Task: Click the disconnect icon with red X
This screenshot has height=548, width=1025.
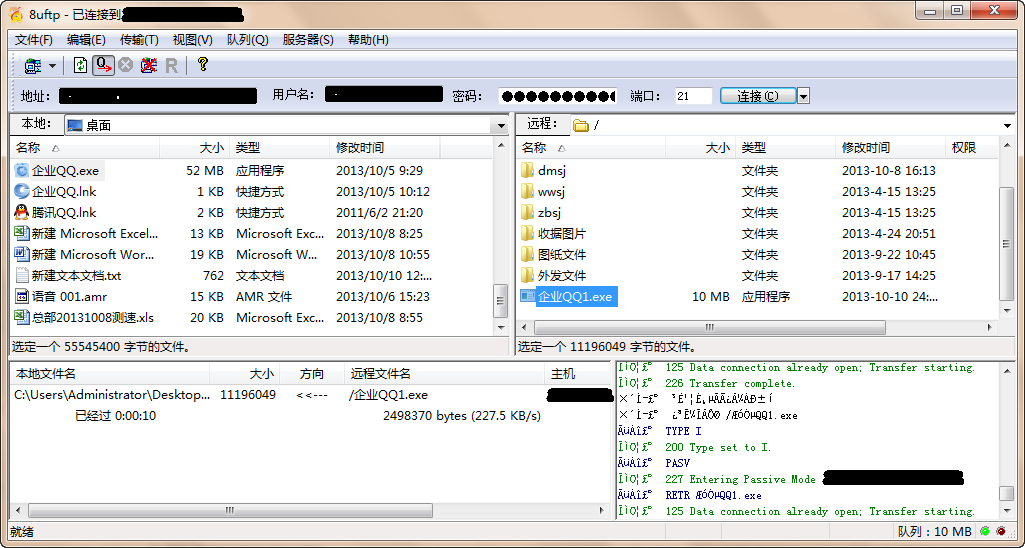Action: 149,66
